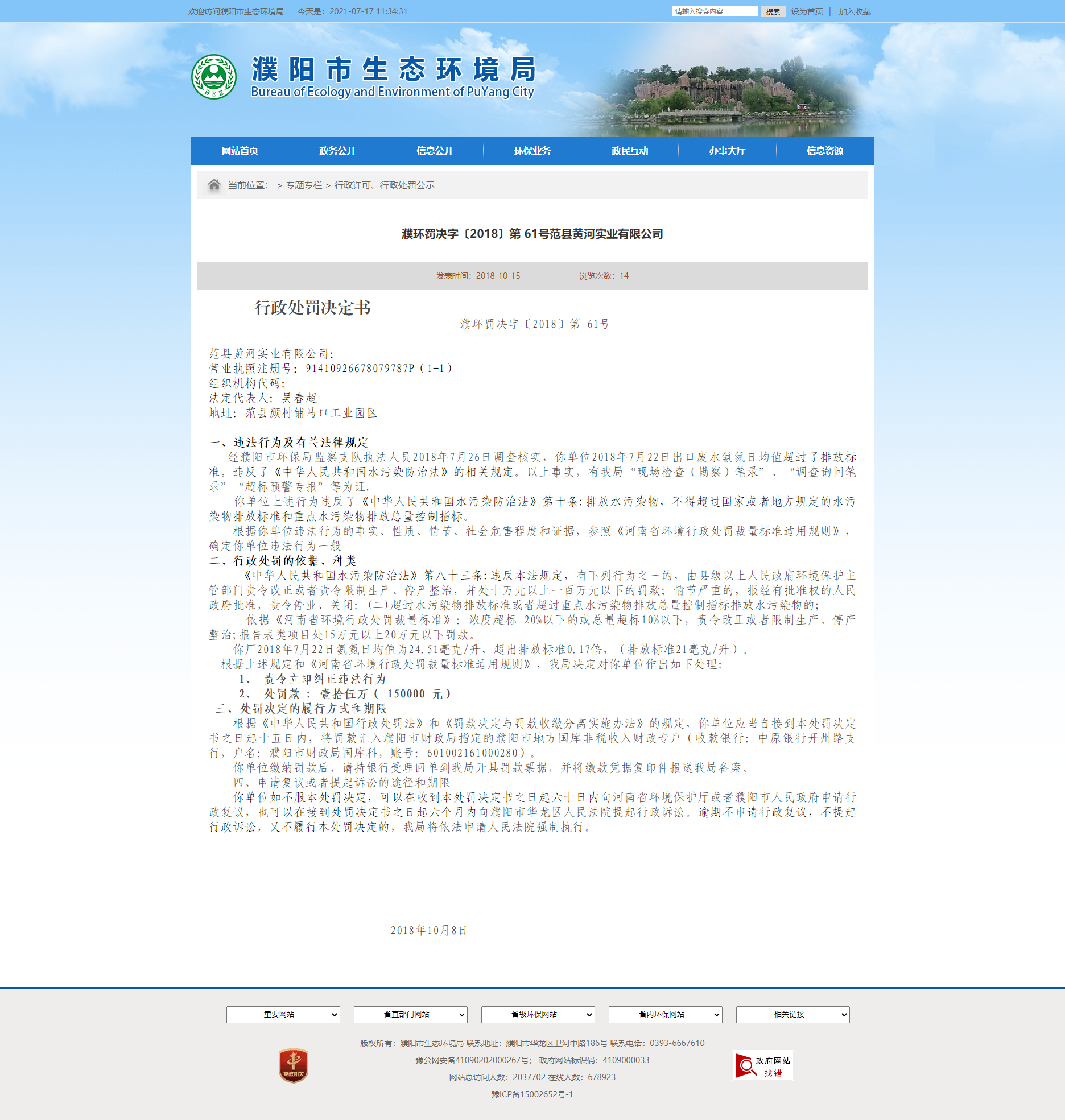
Task: Click the 法定代表人：吴春超 line
Action: pos(263,398)
